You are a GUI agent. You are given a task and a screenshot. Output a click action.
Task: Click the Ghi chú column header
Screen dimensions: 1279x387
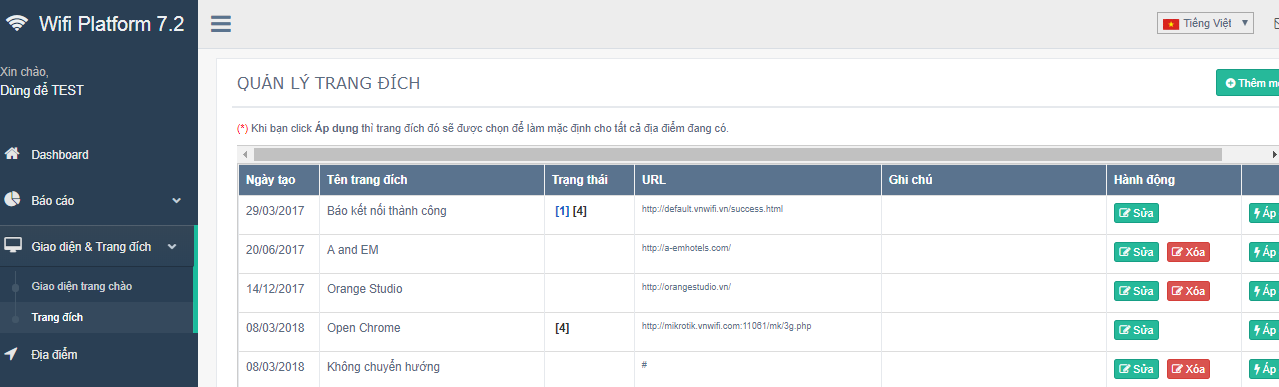(x=993, y=180)
